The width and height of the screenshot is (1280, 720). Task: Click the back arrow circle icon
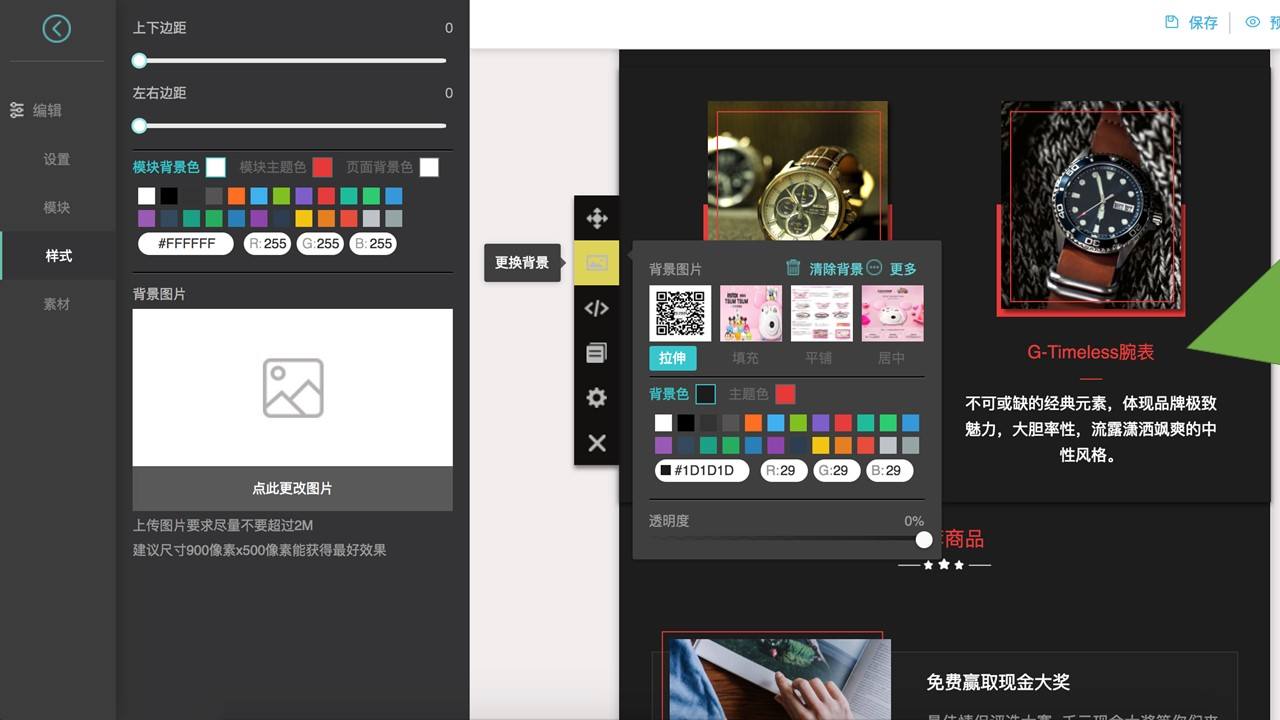[x=57, y=29]
